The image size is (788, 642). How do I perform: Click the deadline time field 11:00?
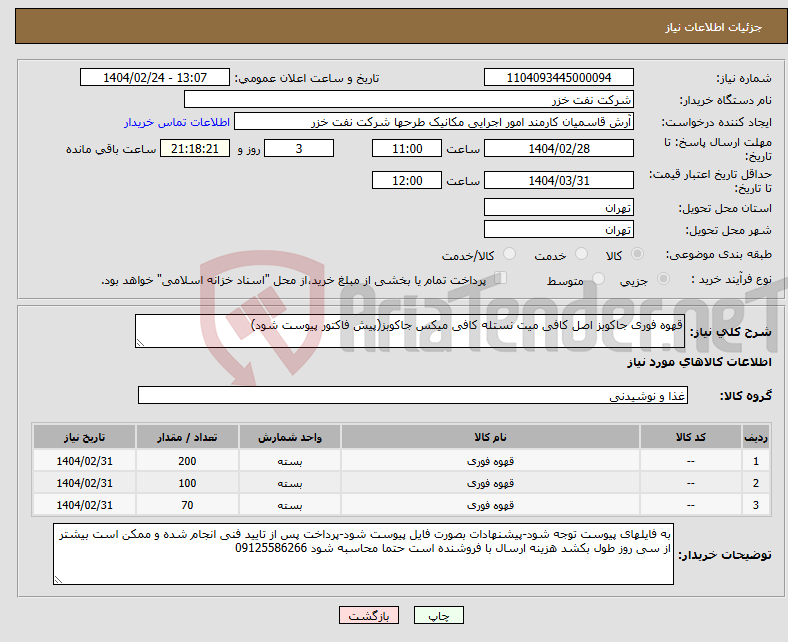[407, 148]
